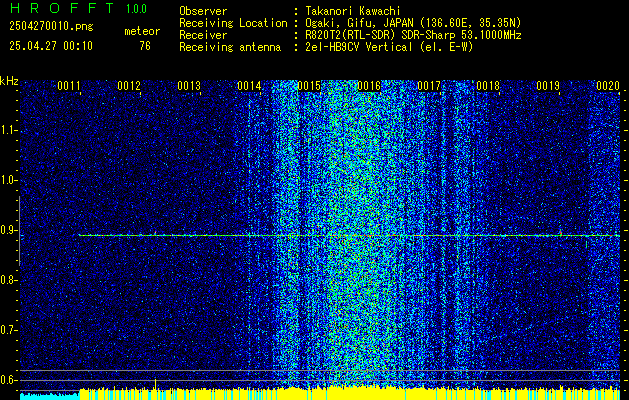
Task: Click the Ogaki, Gifu, JAPAN location text
Action: click(x=413, y=23)
